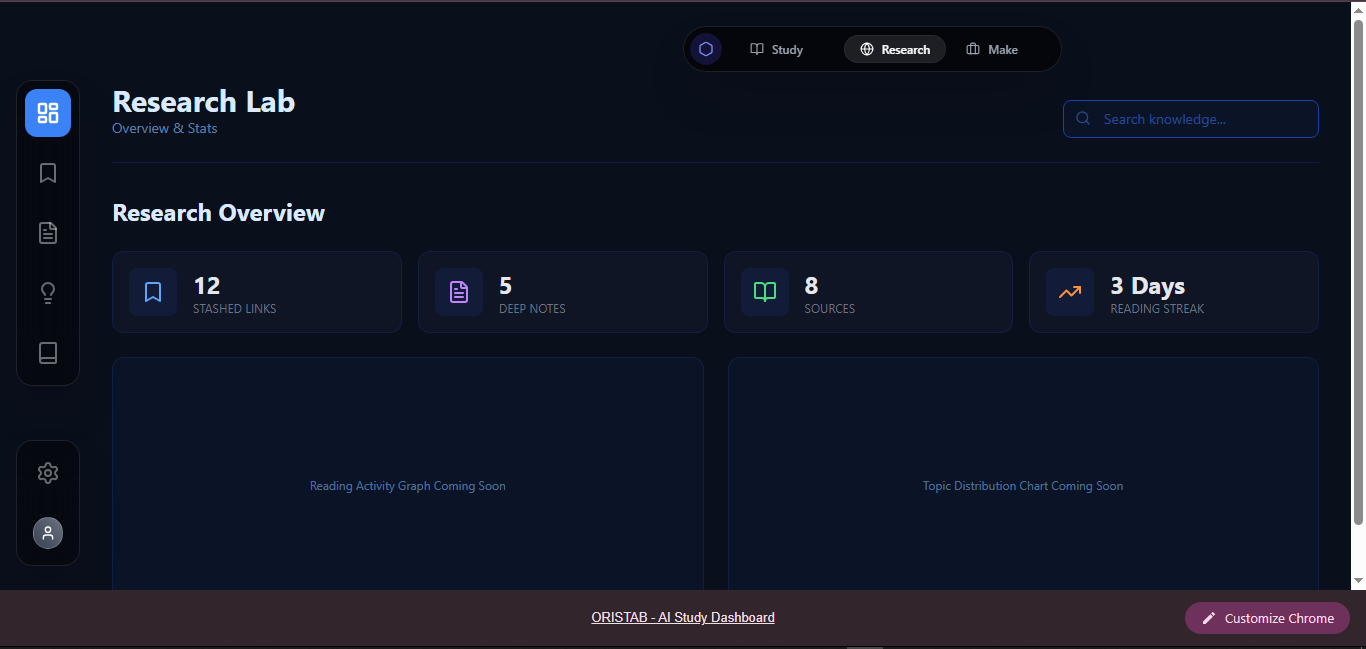Image resolution: width=1366 pixels, height=649 pixels.
Task: Open the bookmark icon in left sidebar
Action: pos(48,173)
